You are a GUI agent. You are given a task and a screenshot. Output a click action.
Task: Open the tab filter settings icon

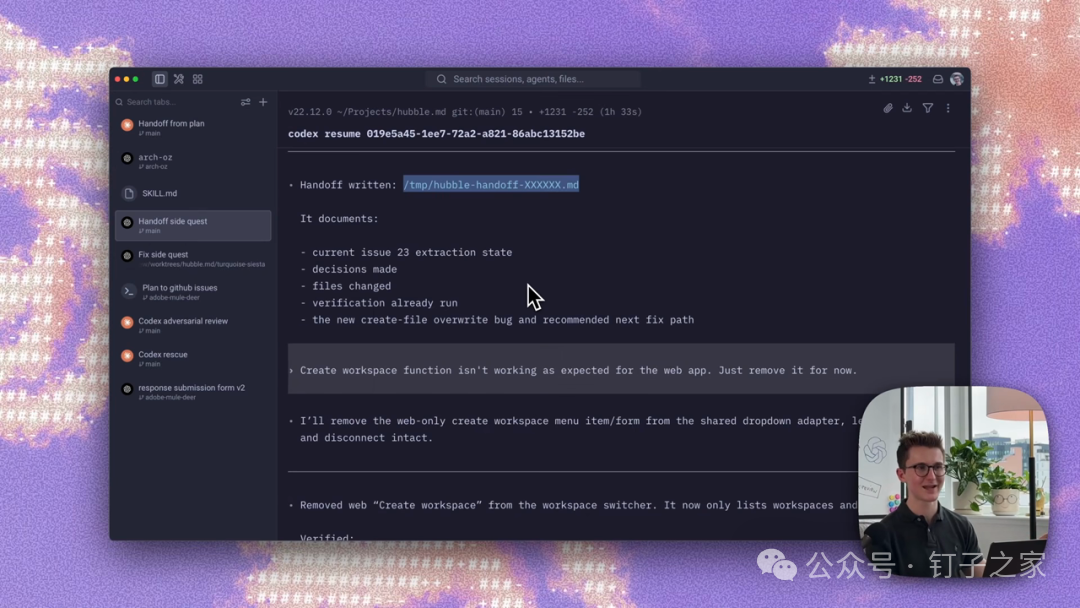(245, 102)
